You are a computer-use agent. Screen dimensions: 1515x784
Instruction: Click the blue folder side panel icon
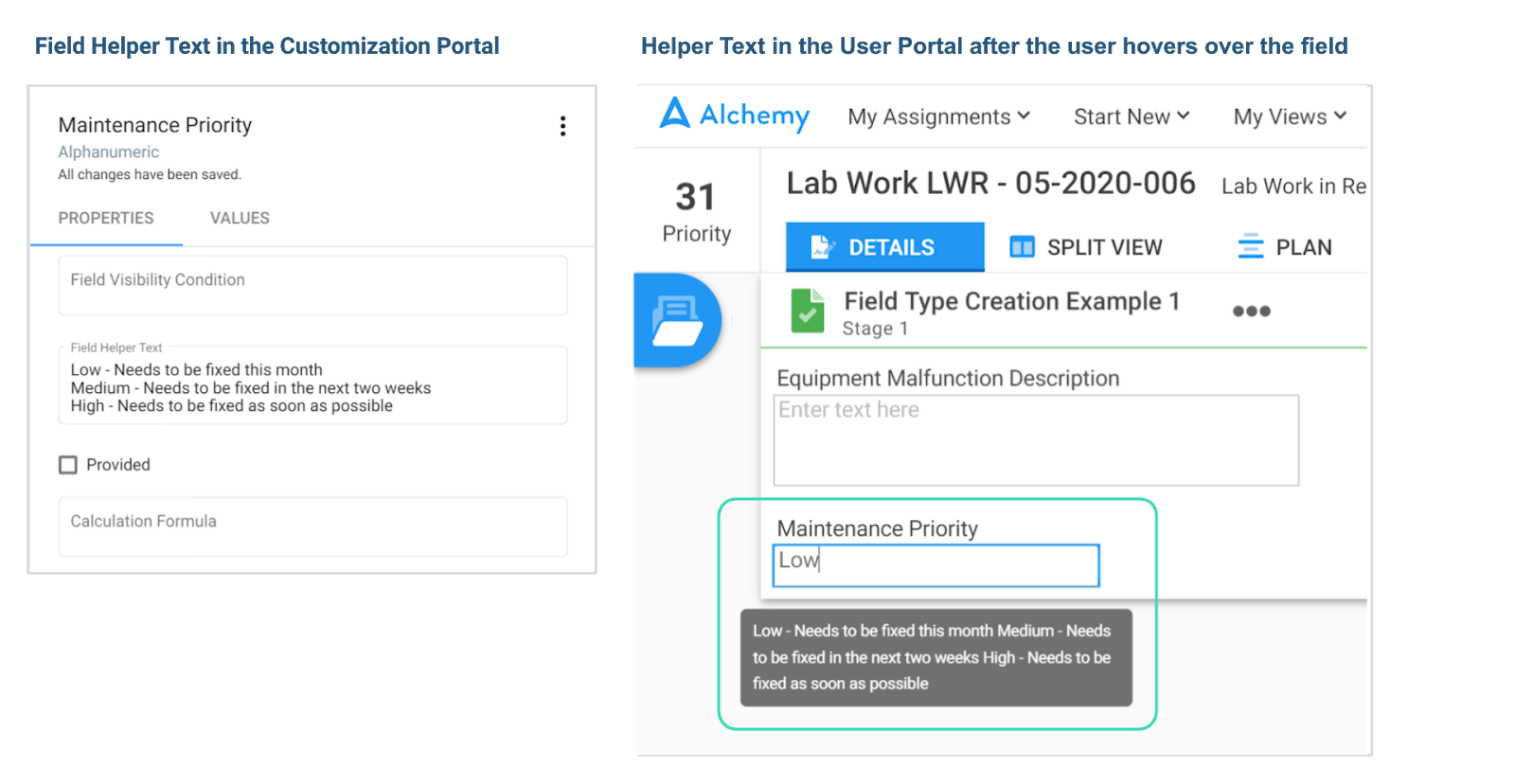(x=678, y=320)
